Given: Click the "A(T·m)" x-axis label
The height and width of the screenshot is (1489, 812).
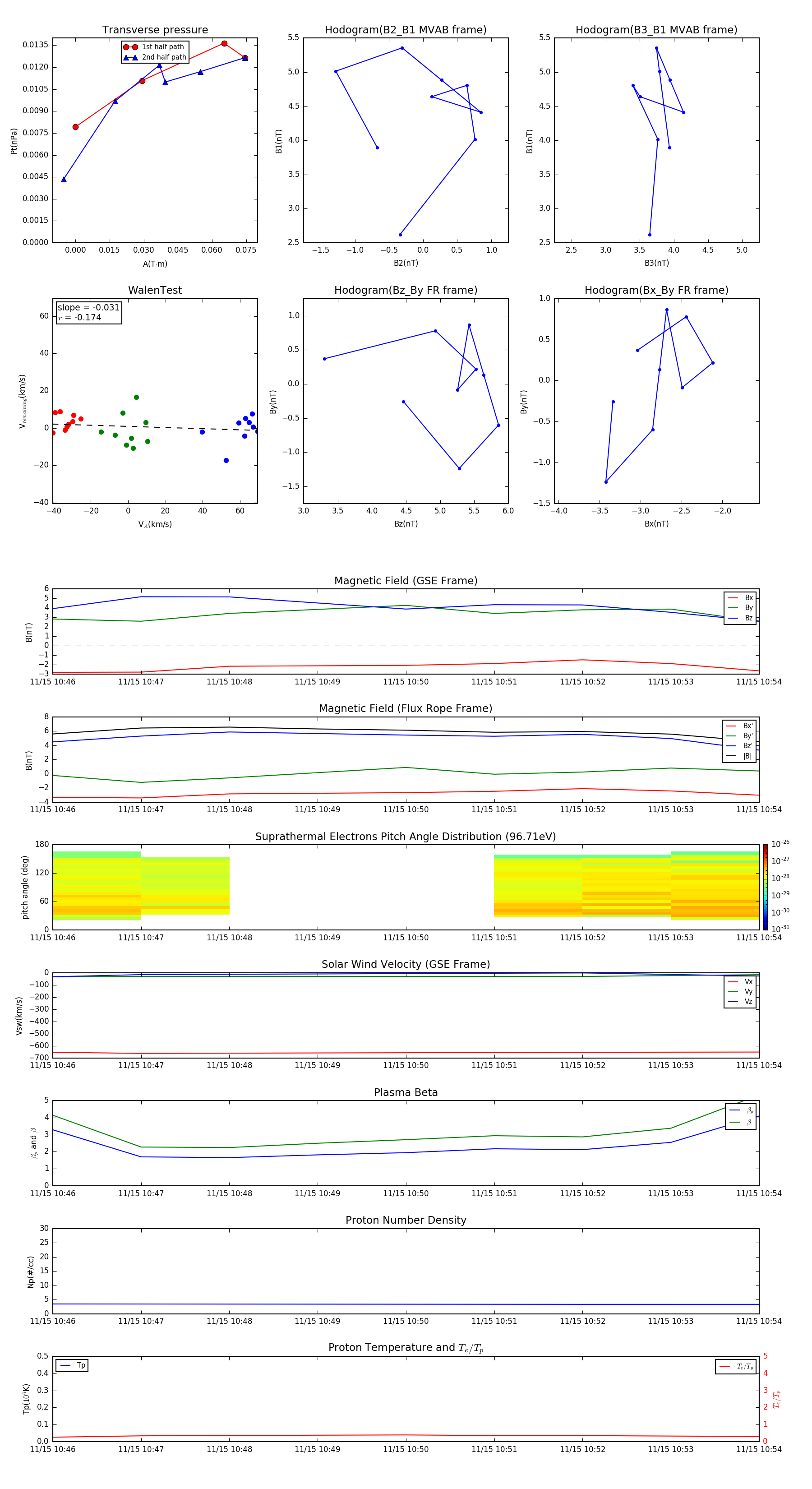Looking at the screenshot, I should [155, 264].
